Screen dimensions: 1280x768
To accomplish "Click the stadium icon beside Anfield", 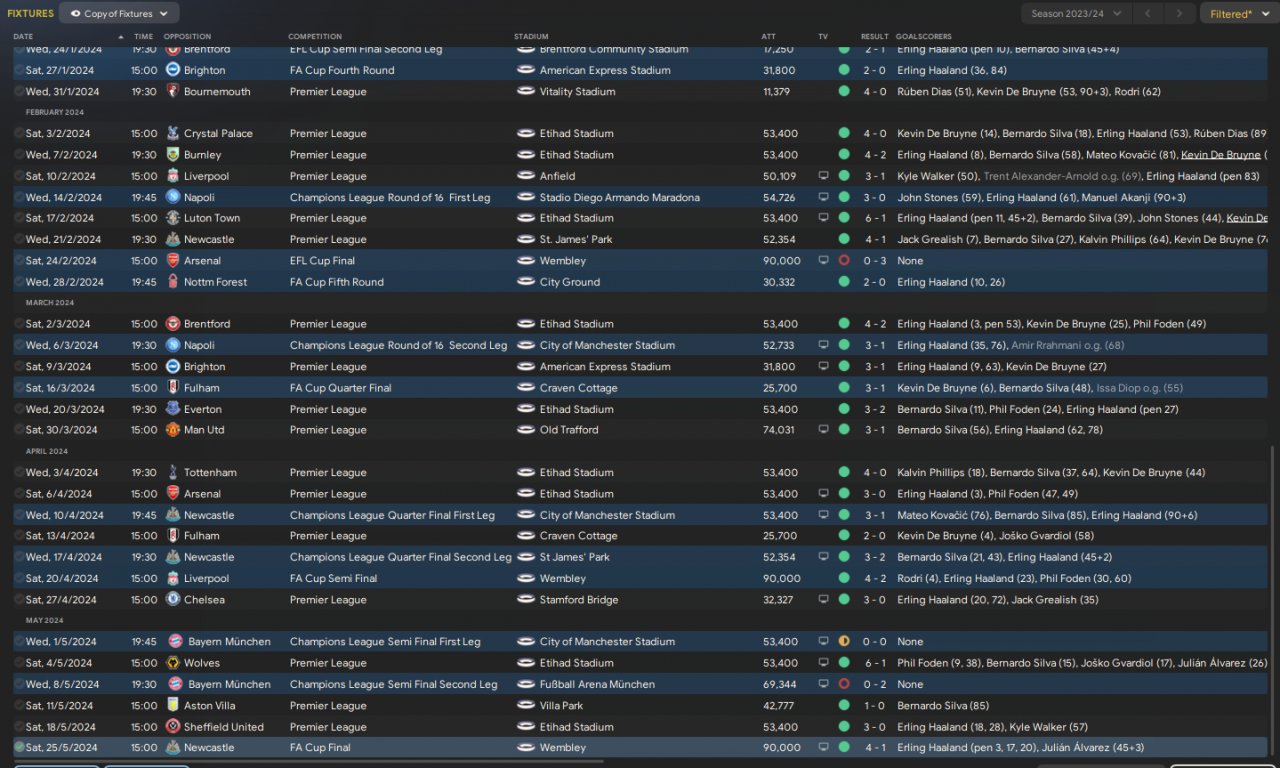I will [x=526, y=176].
